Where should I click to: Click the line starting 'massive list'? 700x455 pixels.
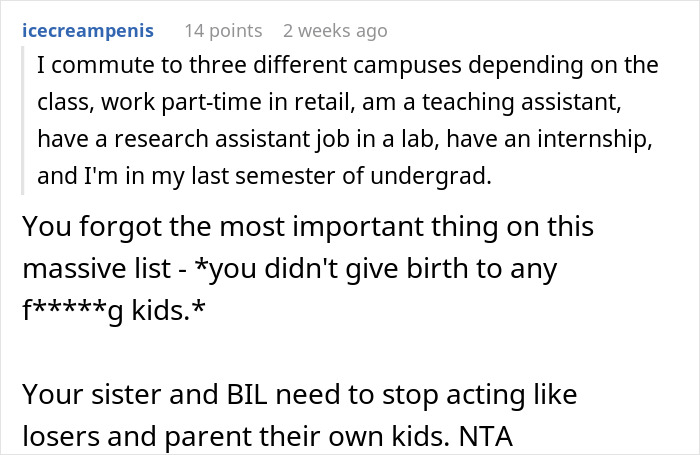click(290, 269)
